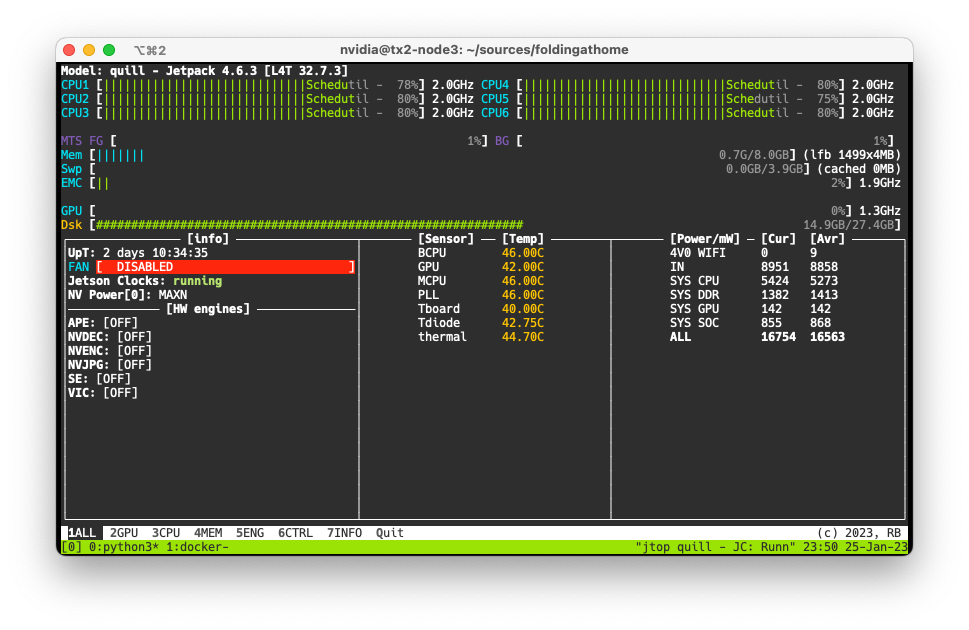Image resolution: width=969 pixels, height=630 pixels.
Task: Click the tmux clock 23:50 25-Jan-23
Action: point(855,547)
